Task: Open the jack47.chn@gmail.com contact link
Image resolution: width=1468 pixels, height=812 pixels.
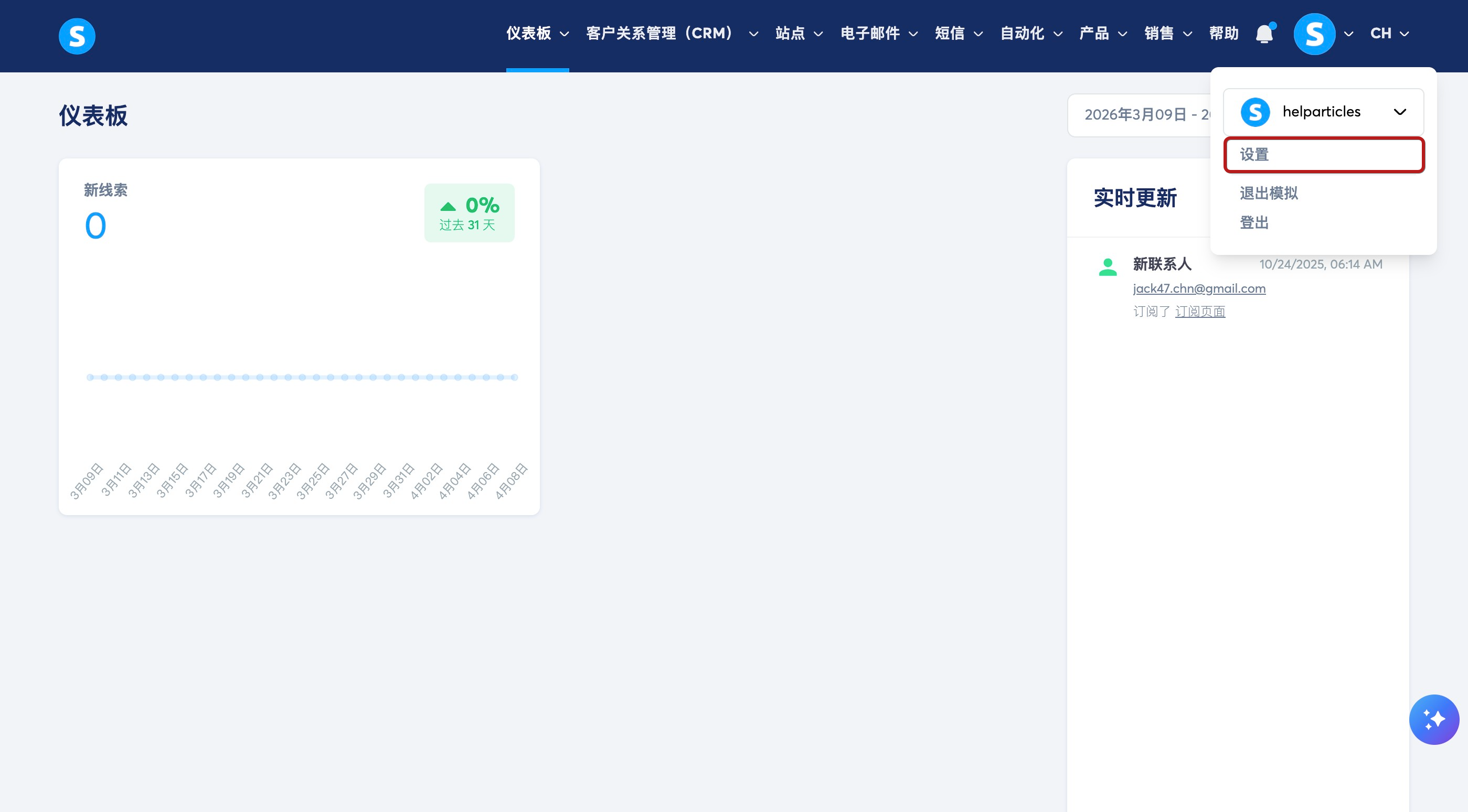Action: [1198, 289]
